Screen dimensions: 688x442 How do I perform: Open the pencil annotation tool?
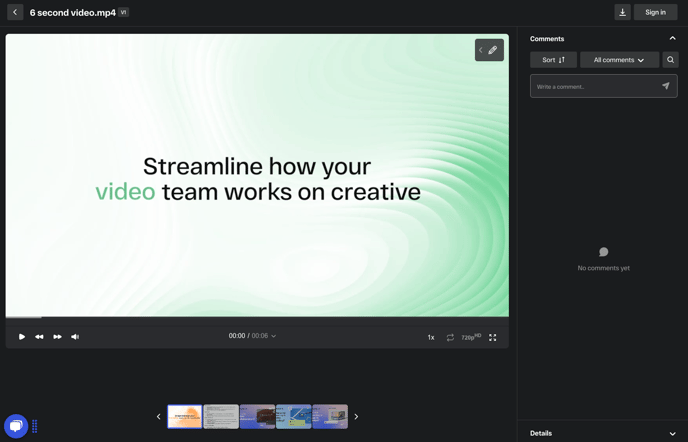(x=493, y=50)
